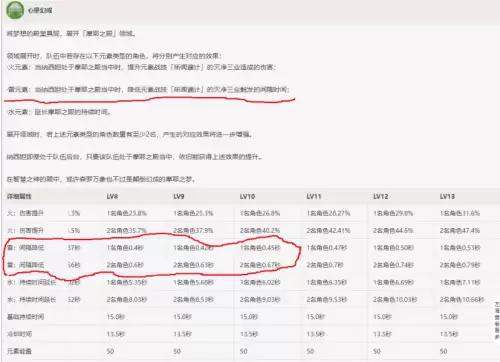Viewport: 500px width, 362px height.
Task: Select the LV8 column header
Action: [112, 196]
